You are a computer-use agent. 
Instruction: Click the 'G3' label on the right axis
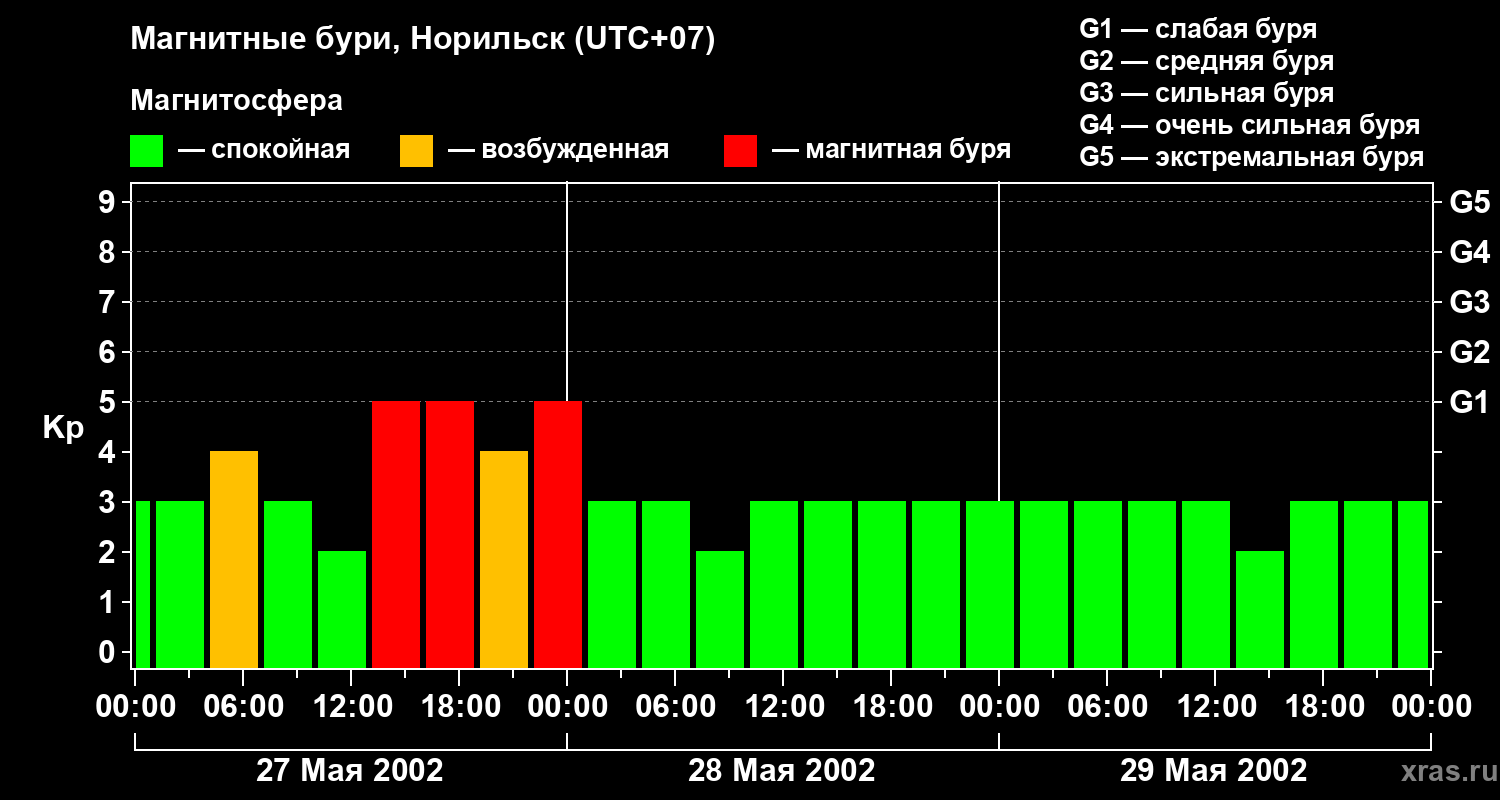click(x=1469, y=302)
